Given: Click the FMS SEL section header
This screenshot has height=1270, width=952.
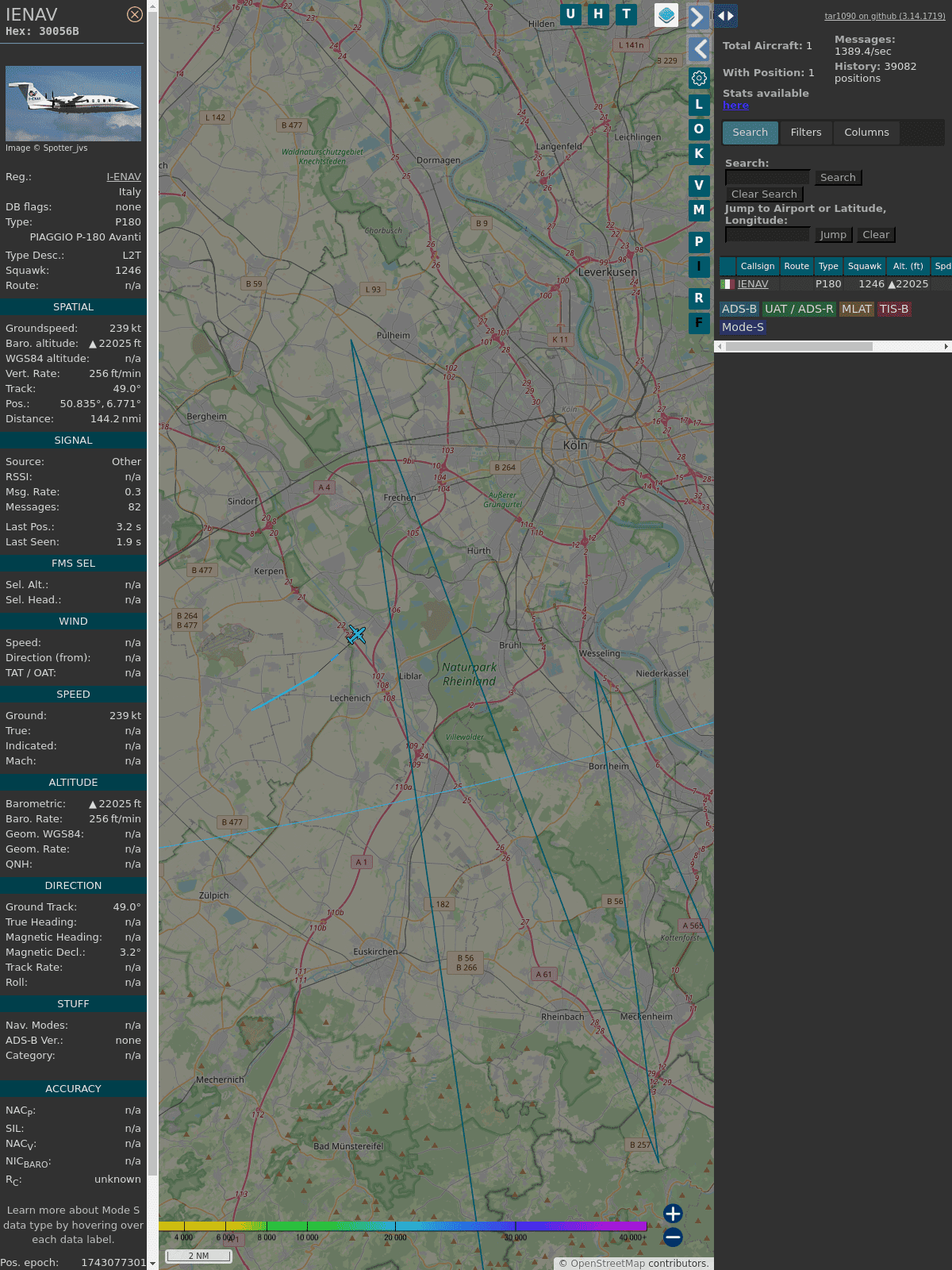Looking at the screenshot, I should point(73,564).
